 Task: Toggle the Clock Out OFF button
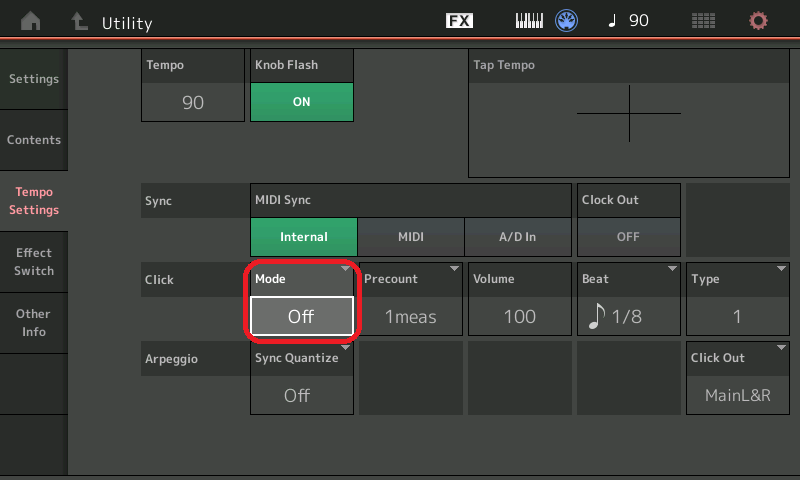(x=628, y=237)
